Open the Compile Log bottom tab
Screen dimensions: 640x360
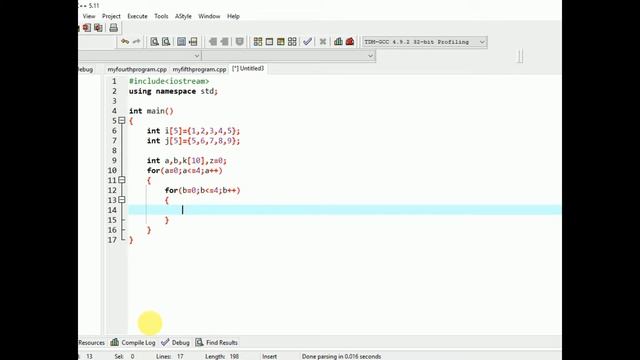(133, 342)
